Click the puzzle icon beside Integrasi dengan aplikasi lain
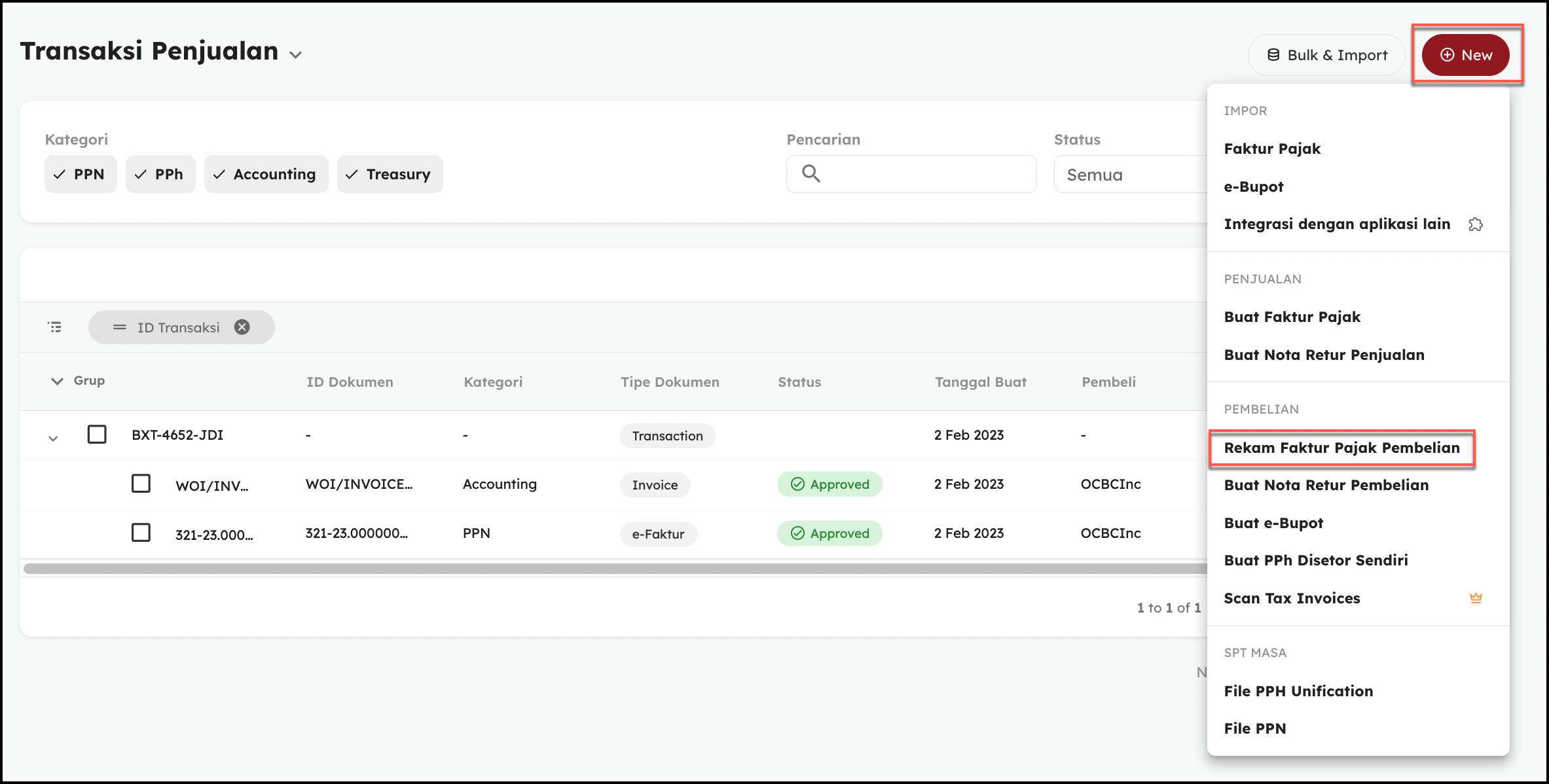The image size is (1549, 784). [1476, 224]
